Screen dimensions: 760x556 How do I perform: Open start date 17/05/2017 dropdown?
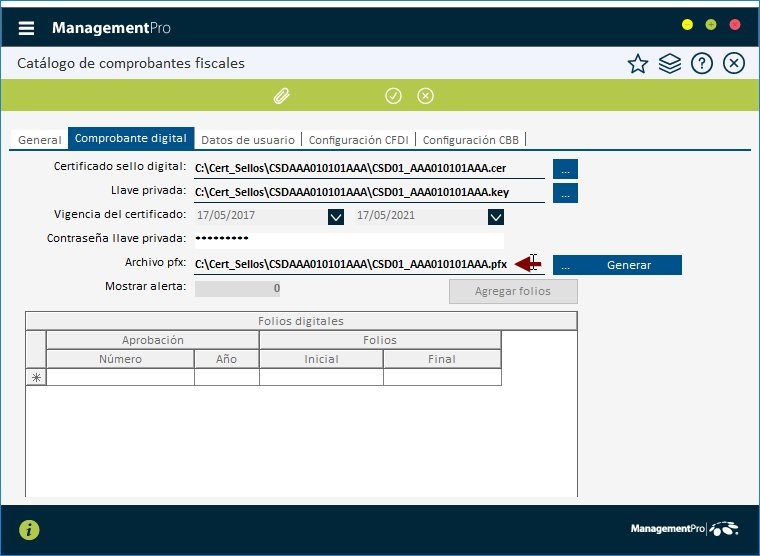(x=336, y=217)
